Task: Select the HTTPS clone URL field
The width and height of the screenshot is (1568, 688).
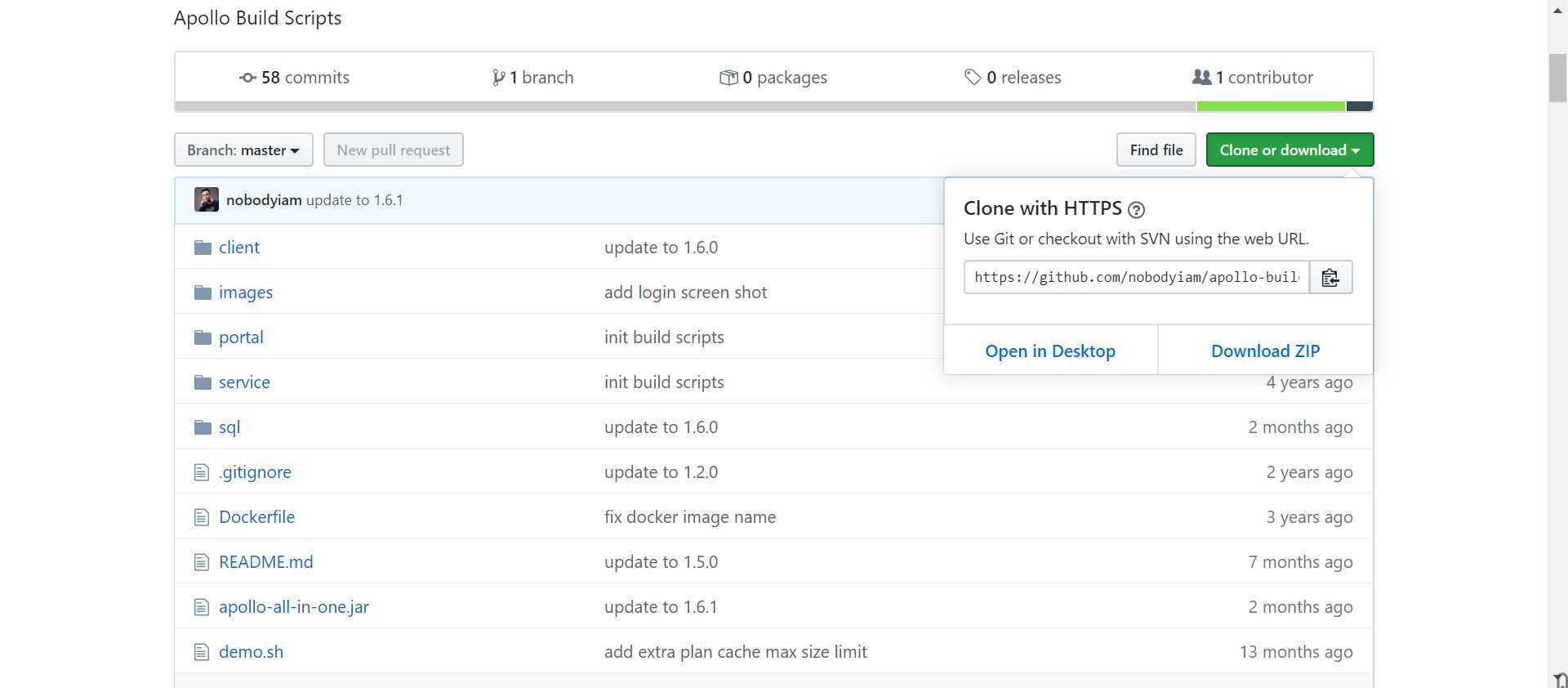Action: pos(1137,277)
